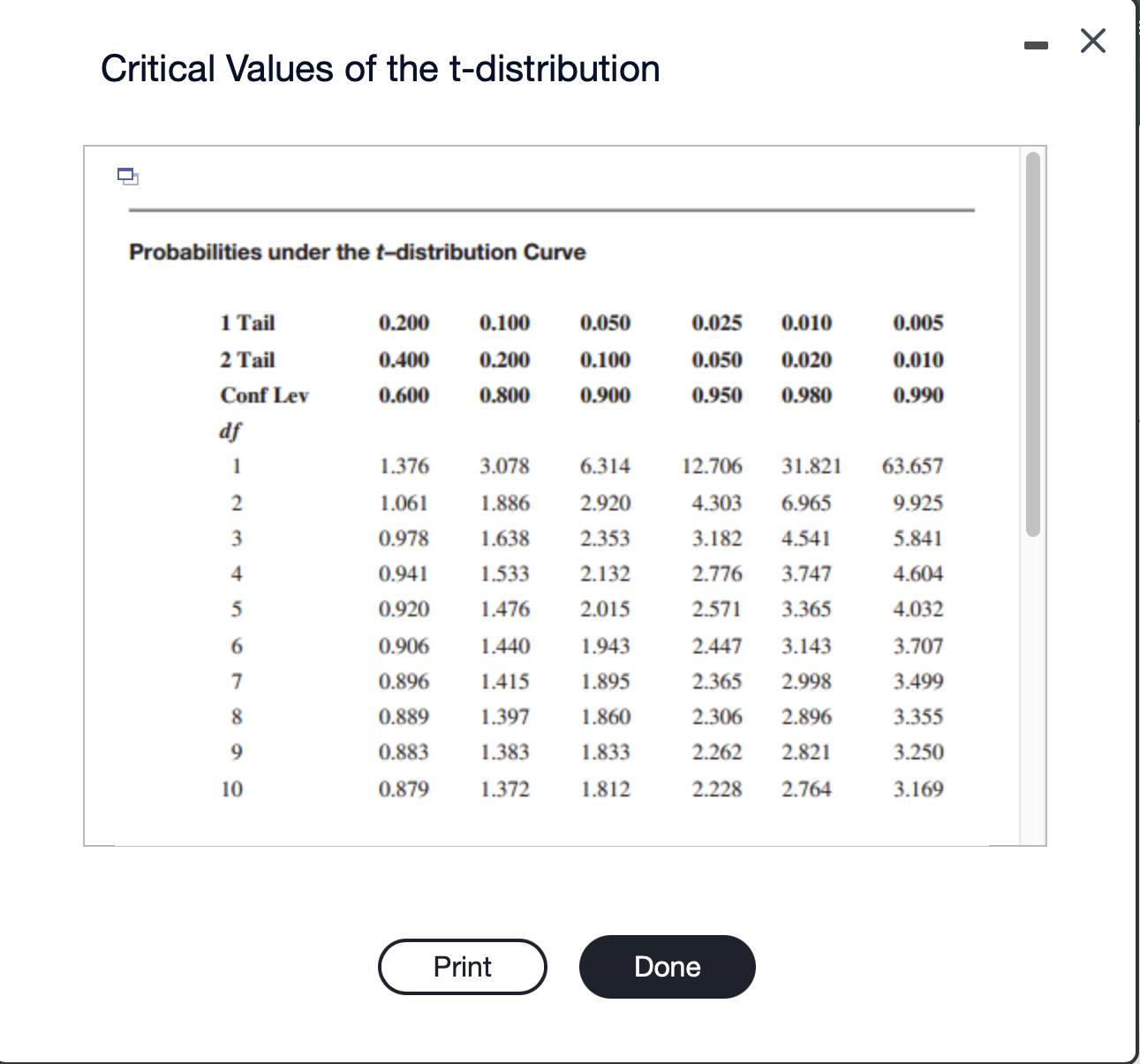Screen dimensions: 1140x1064
Task: Select the value 1.812 for df 10
Action: (x=606, y=789)
